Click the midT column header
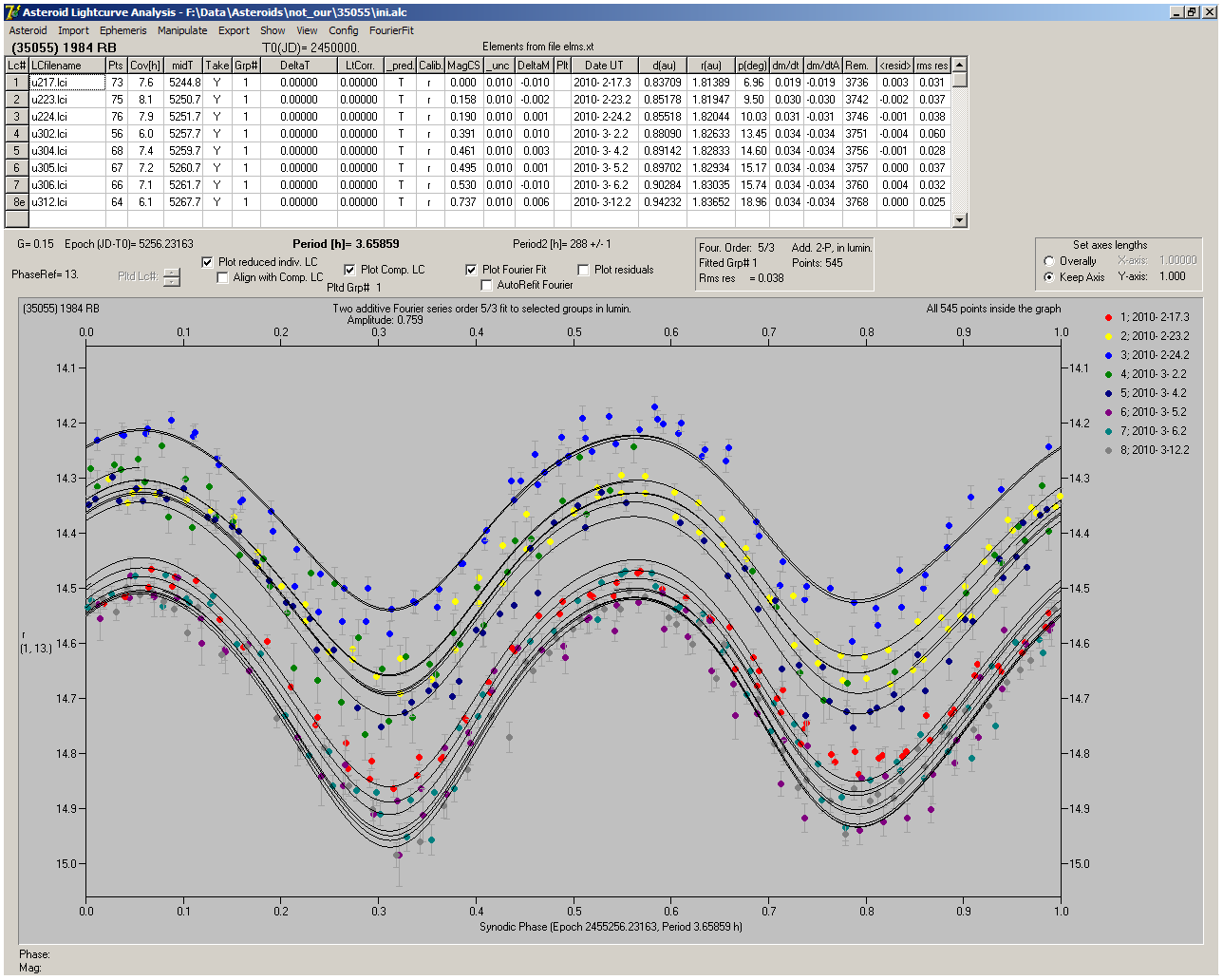Screen dimensions: 1223x980 coord(183,66)
